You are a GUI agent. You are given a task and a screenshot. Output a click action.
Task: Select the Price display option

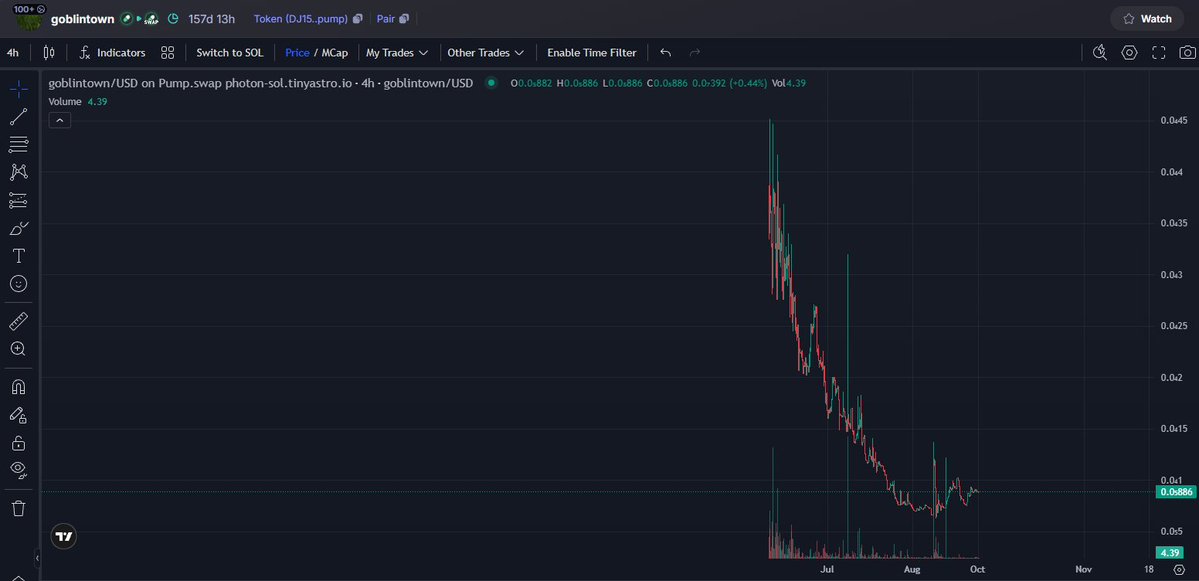[x=297, y=53]
